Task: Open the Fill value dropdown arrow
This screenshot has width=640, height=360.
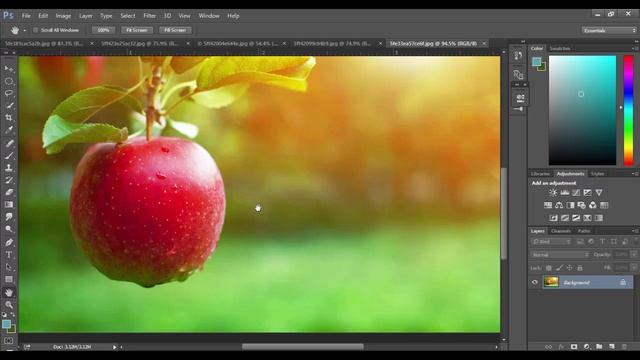Action: (x=634, y=268)
